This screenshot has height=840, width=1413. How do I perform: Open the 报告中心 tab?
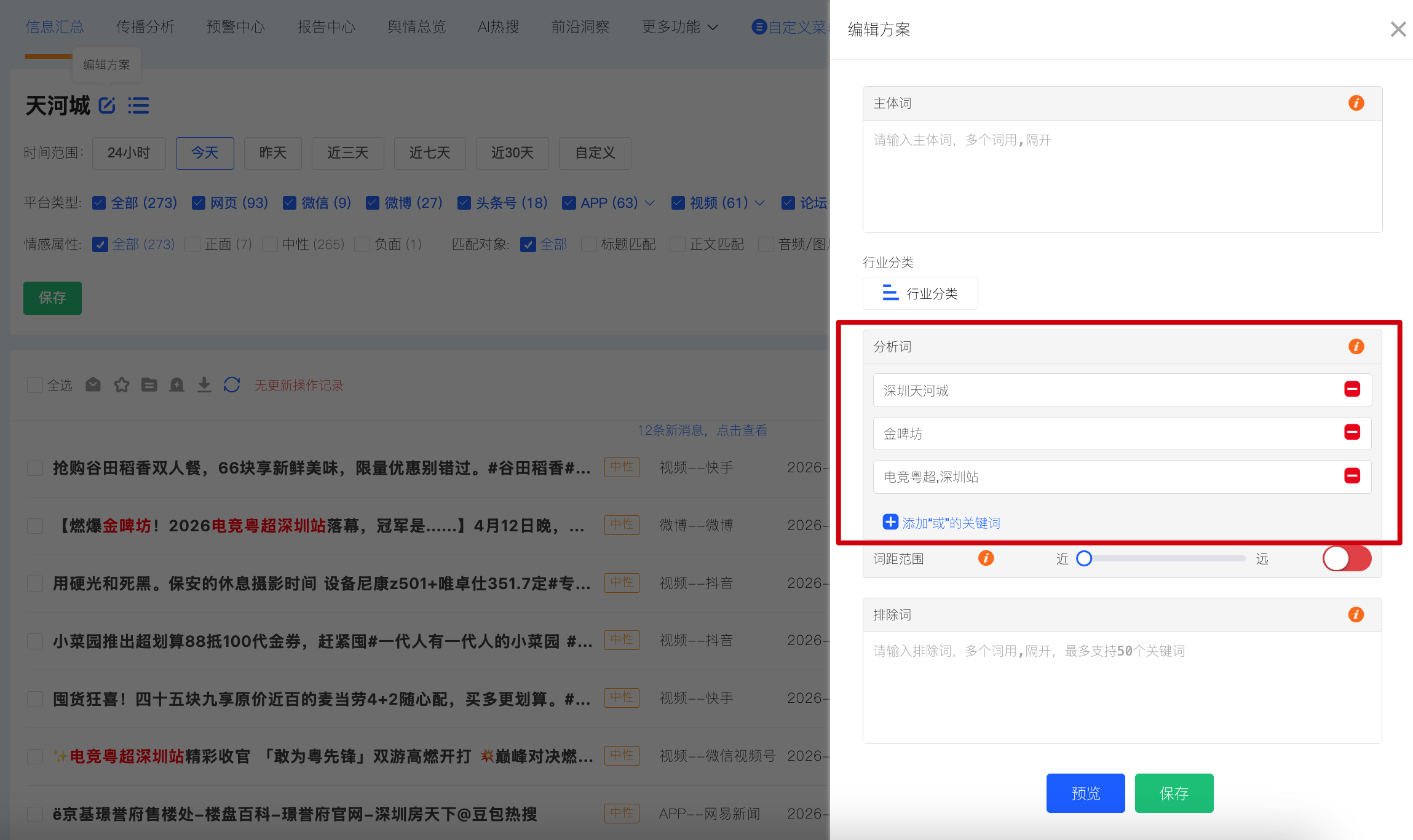[x=326, y=27]
